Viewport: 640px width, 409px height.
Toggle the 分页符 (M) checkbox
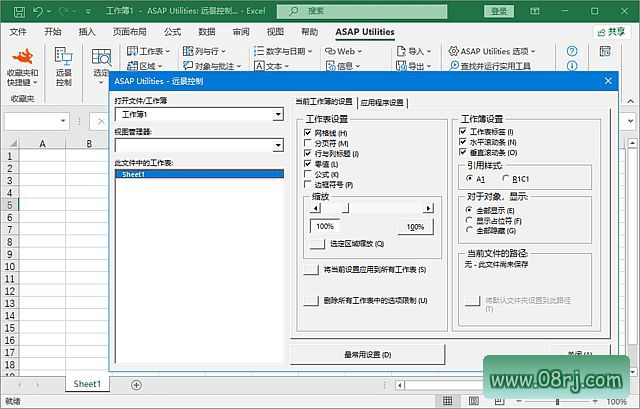(x=308, y=143)
